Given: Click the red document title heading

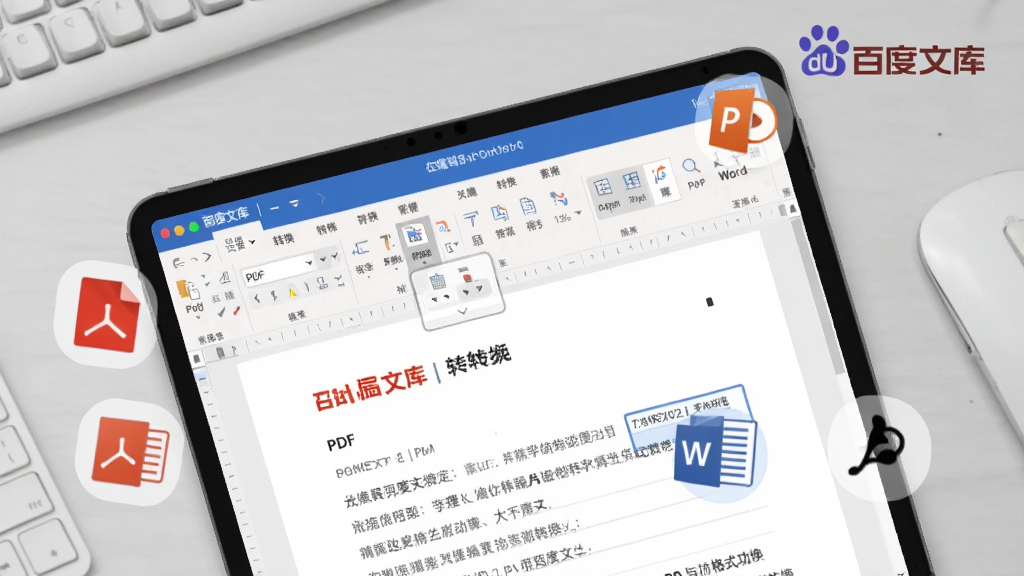Looking at the screenshot, I should 370,388.
